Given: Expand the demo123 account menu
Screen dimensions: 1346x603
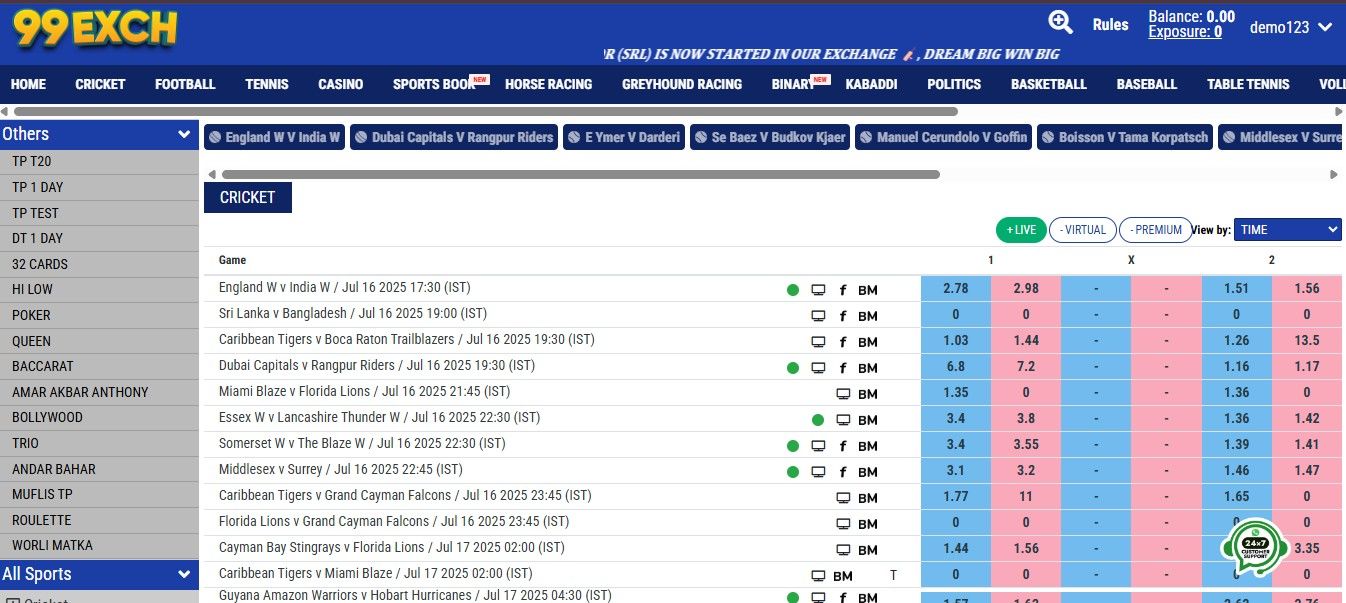Looking at the screenshot, I should 1290,27.
